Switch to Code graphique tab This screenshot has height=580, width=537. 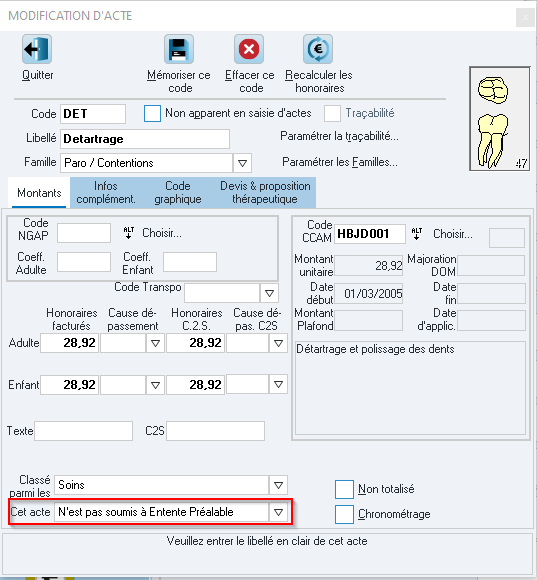pyautogui.click(x=178, y=192)
